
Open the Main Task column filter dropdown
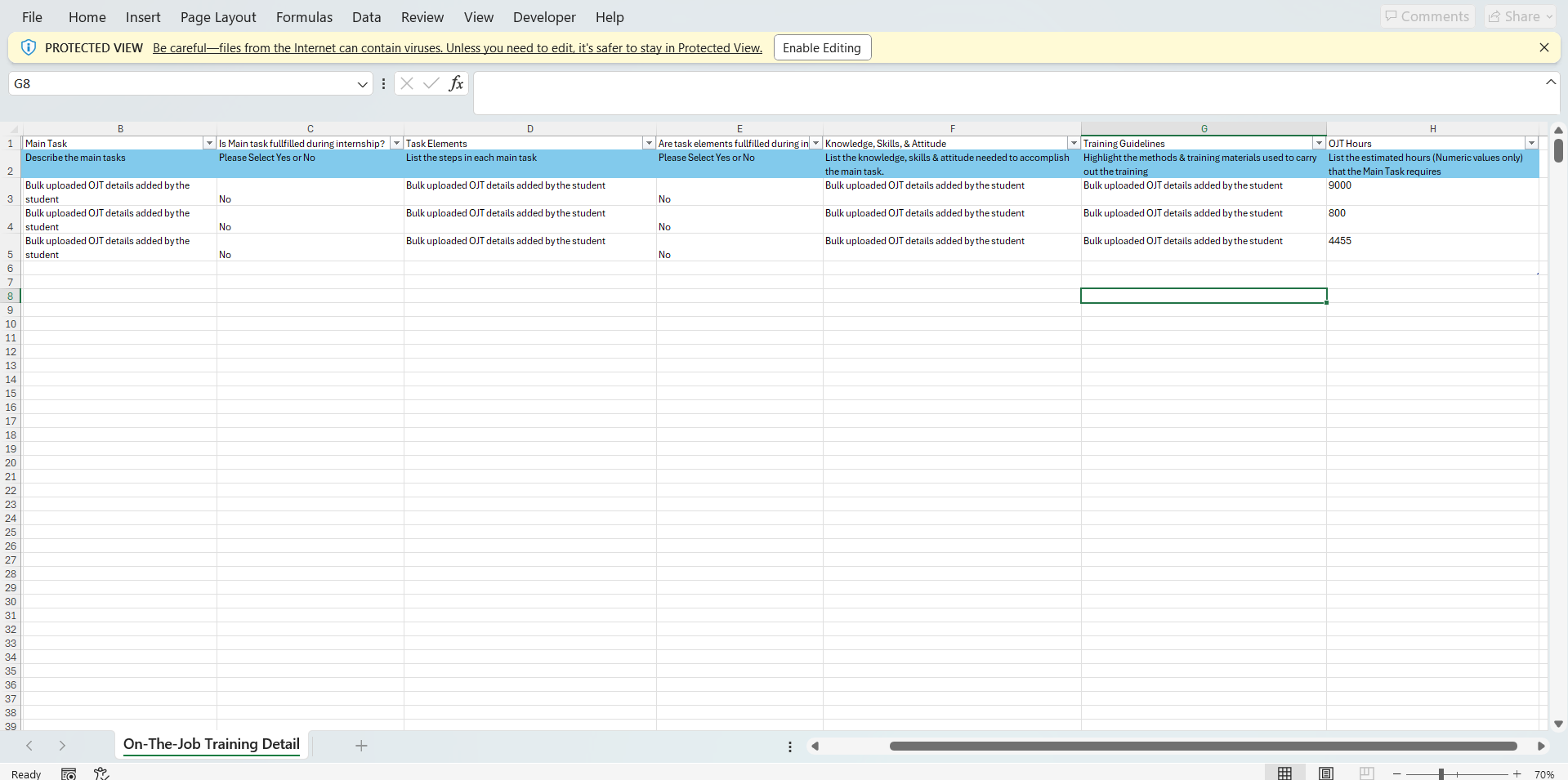click(x=209, y=143)
